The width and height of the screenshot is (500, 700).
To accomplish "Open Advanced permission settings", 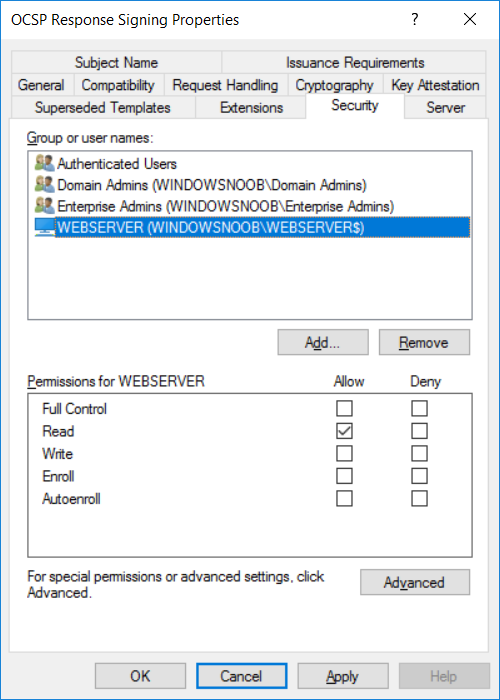I will tap(415, 582).
